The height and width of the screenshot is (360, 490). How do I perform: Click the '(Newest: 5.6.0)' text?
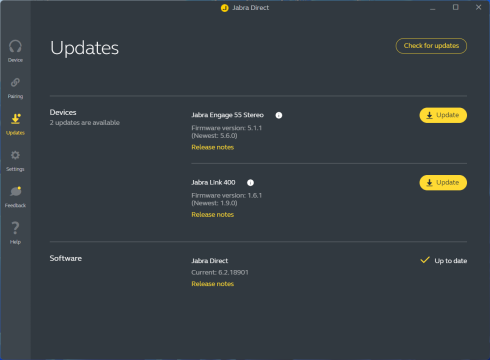(x=214, y=136)
